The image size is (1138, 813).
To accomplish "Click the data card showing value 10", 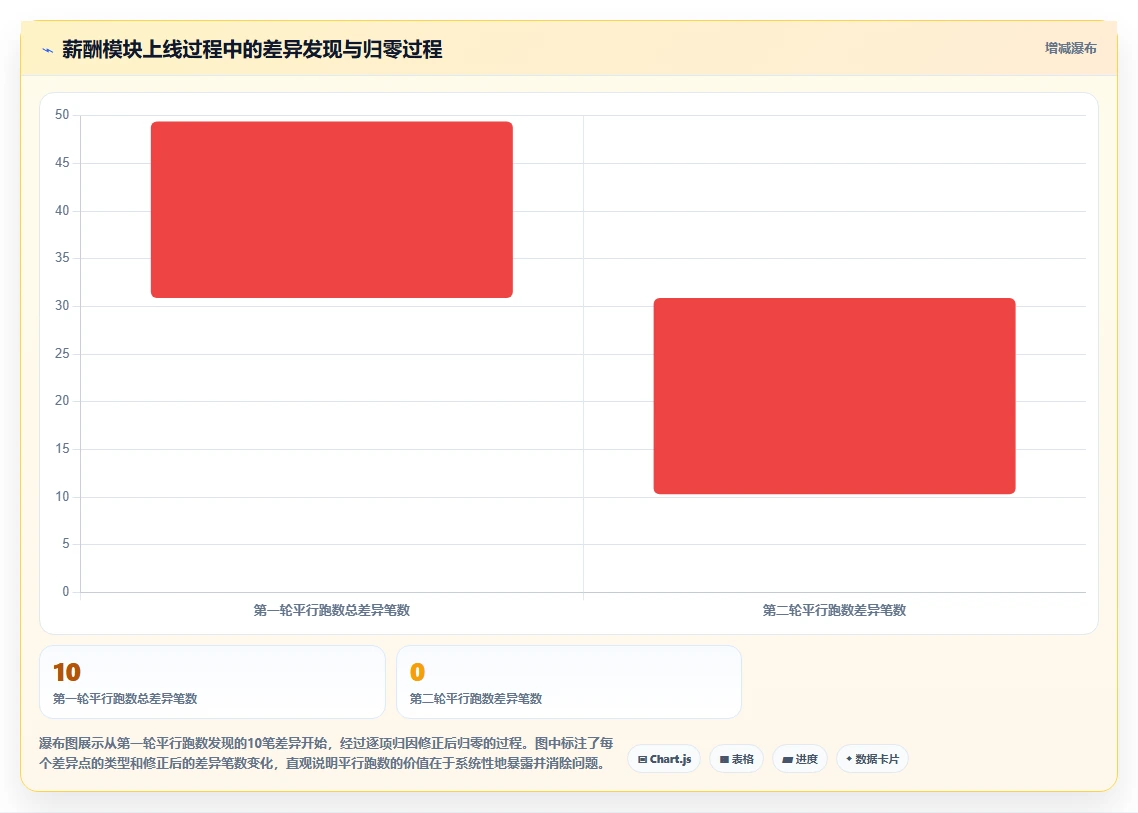I will [212, 682].
